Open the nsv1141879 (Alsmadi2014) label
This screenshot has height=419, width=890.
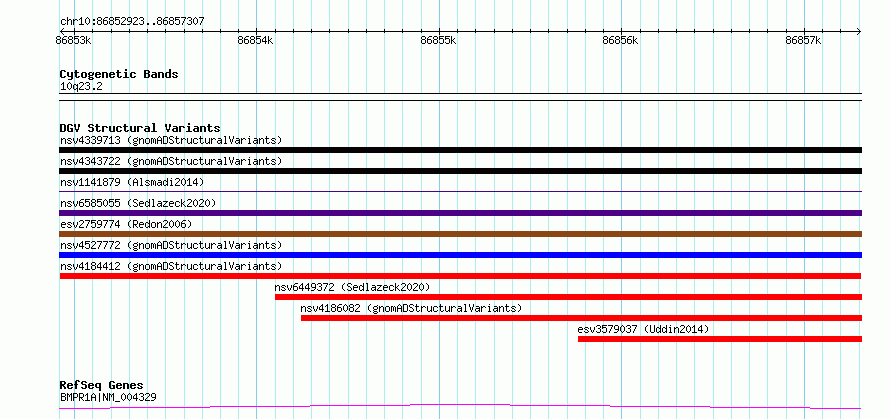click(132, 182)
